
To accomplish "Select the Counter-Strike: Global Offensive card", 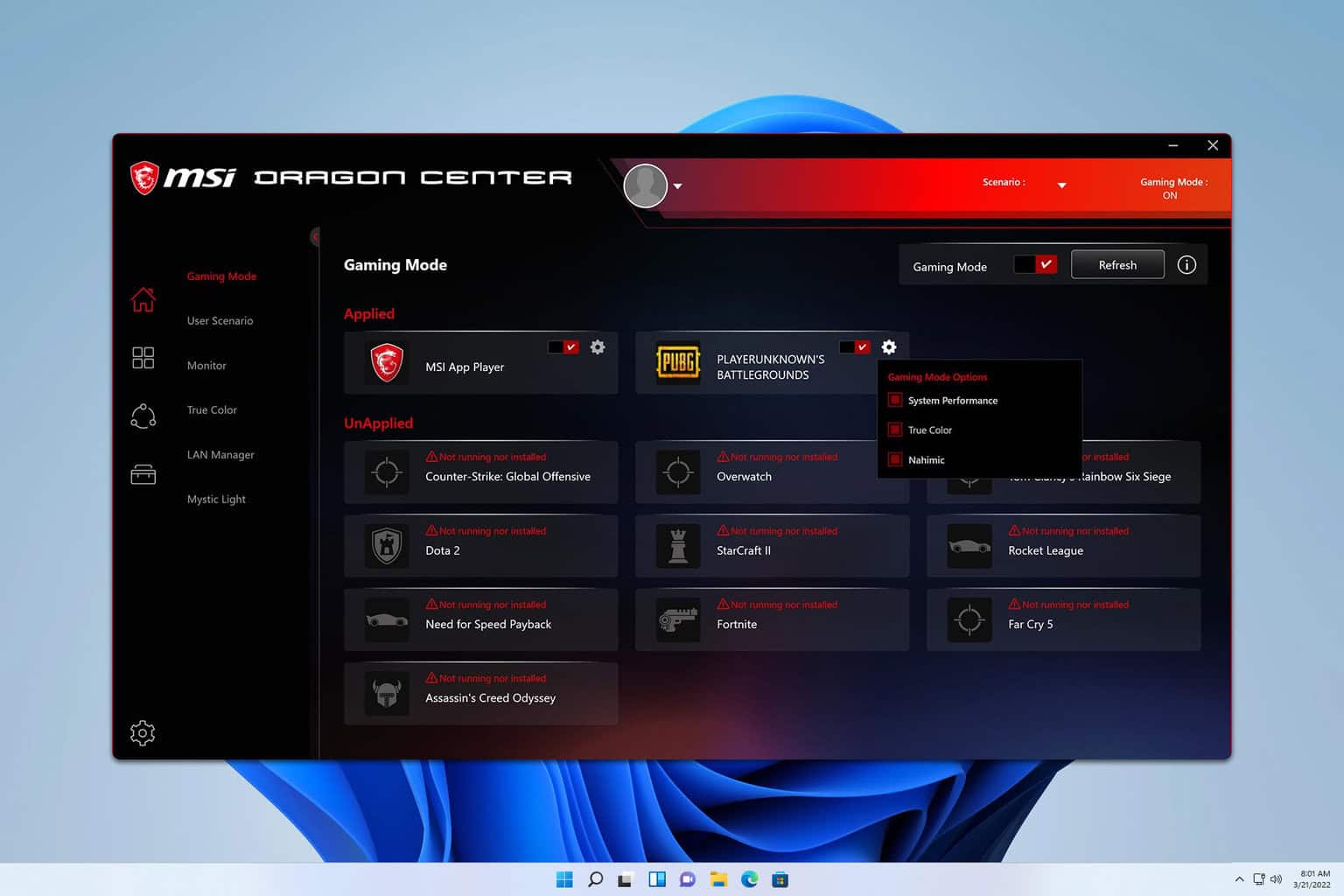I will 480,472.
